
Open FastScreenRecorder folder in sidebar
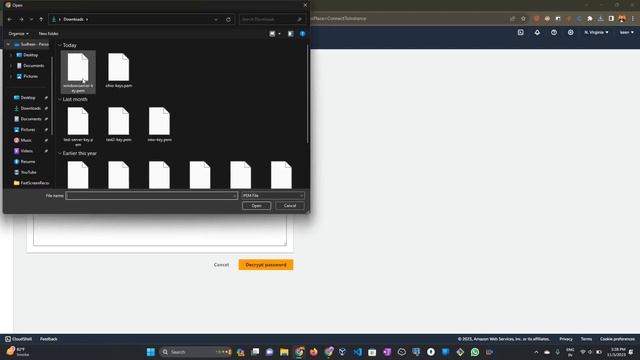click(x=31, y=183)
